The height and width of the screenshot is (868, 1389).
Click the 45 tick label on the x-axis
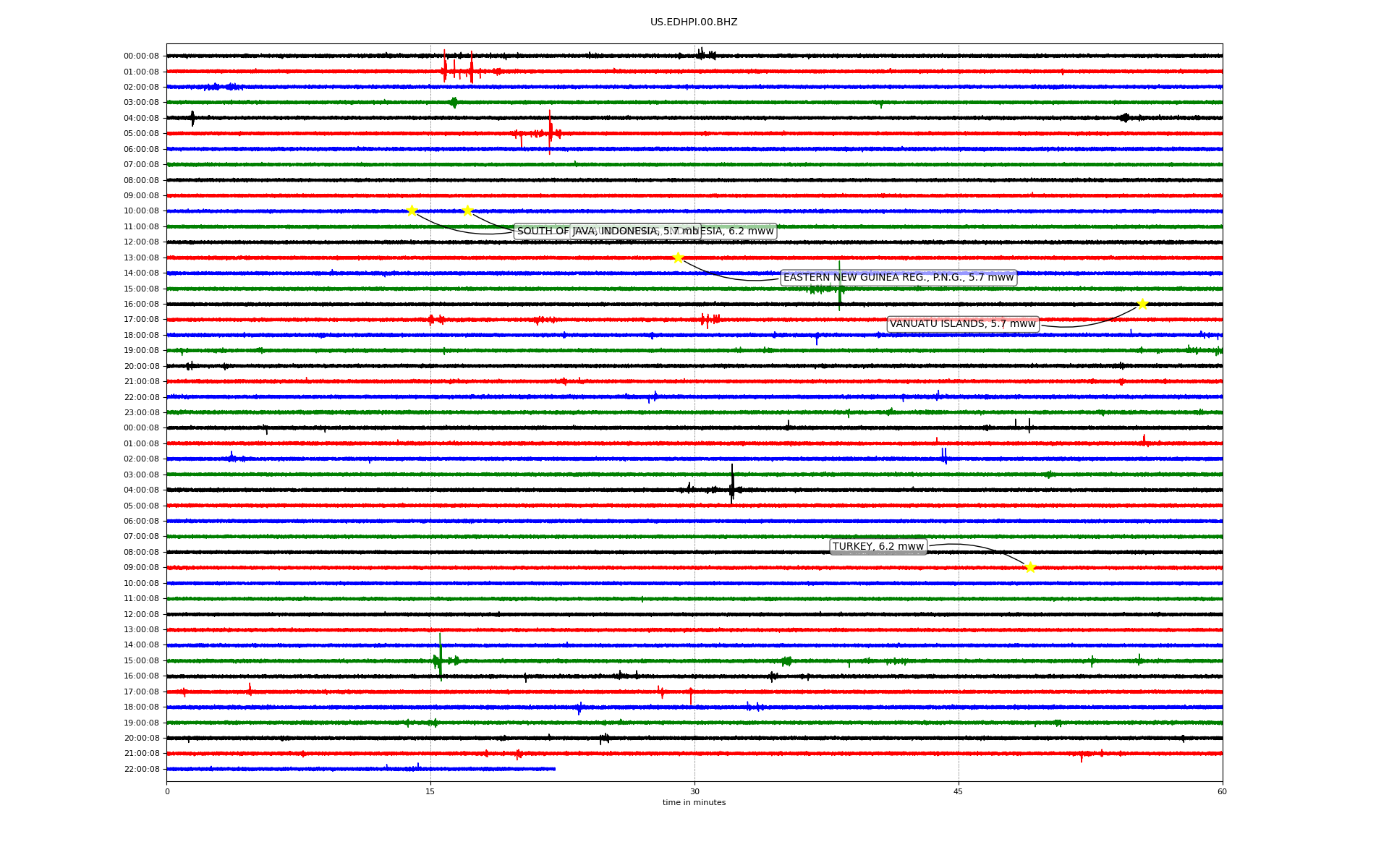[959, 791]
